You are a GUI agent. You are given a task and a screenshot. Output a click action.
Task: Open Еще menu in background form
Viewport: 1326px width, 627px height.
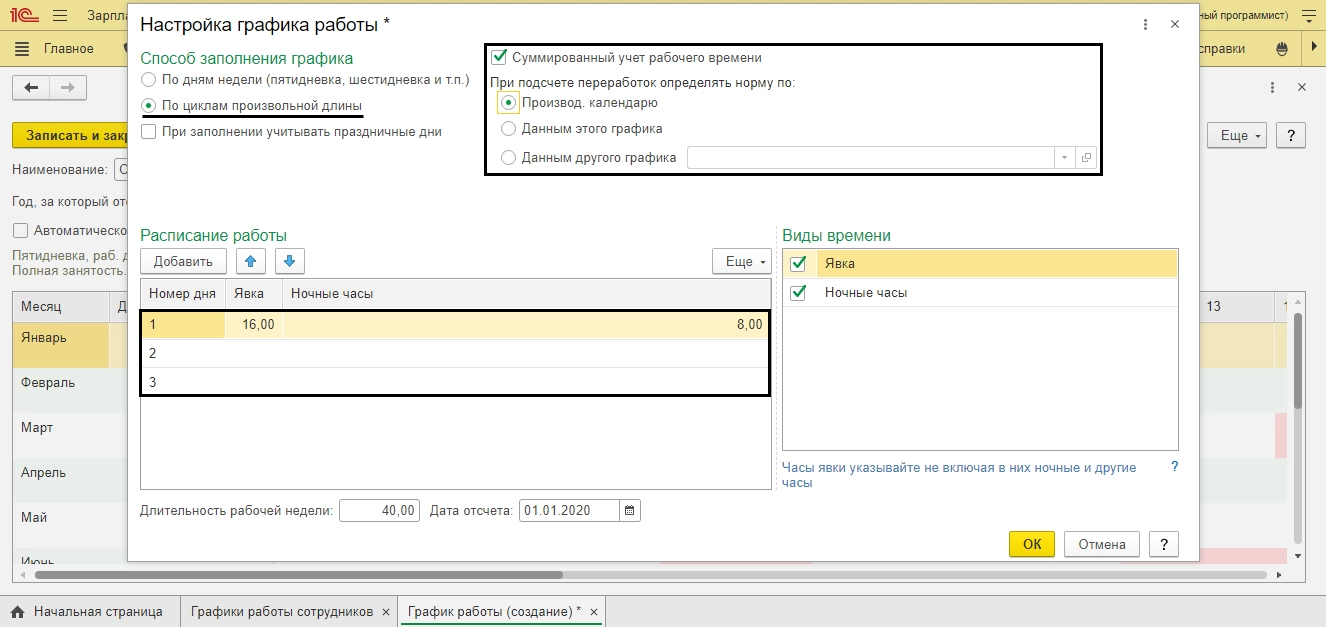(1238, 135)
